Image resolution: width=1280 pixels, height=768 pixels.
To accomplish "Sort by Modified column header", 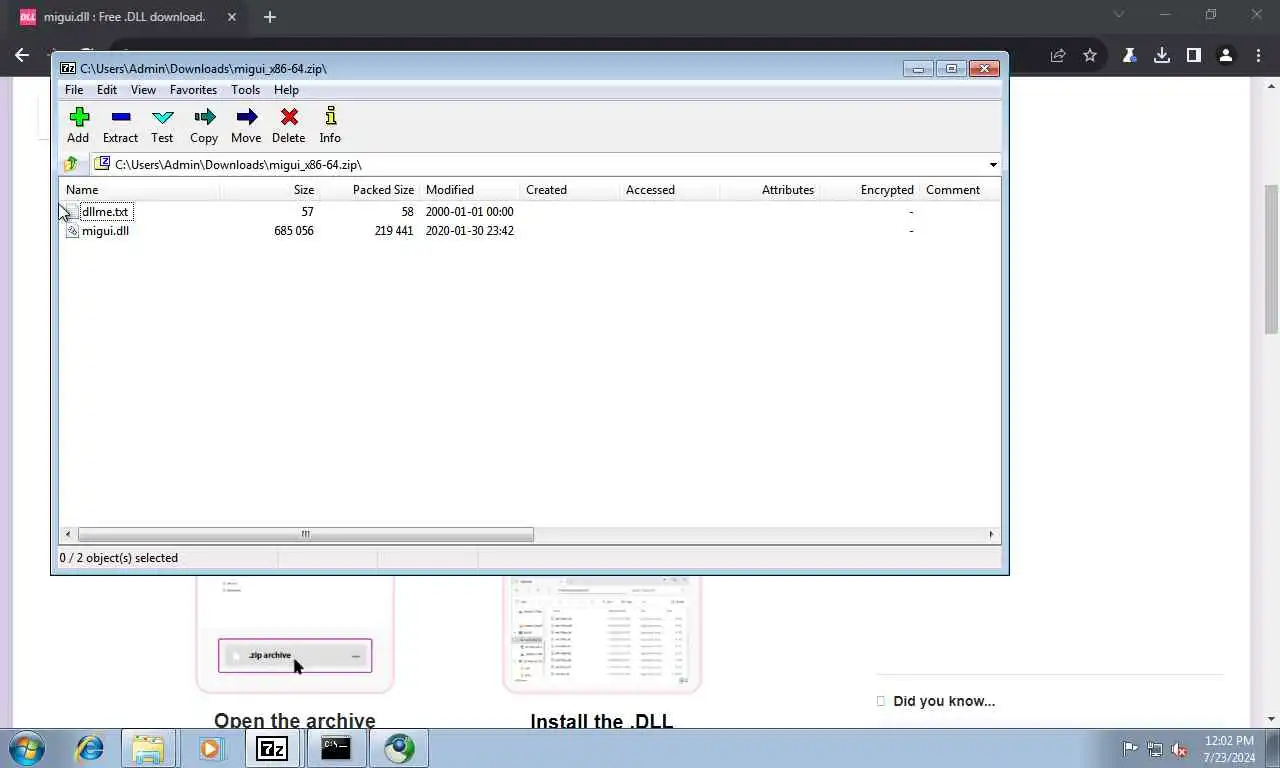I will 470,190.
